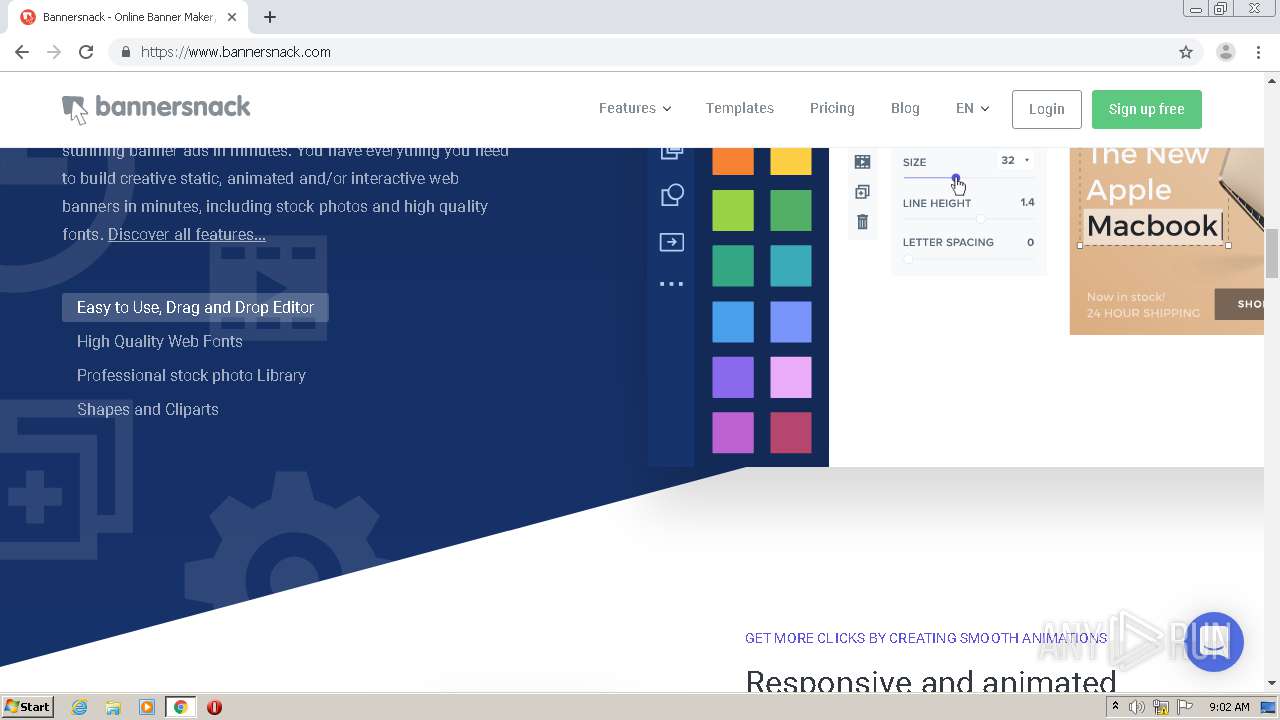Reload the current page

pyautogui.click(x=86, y=52)
